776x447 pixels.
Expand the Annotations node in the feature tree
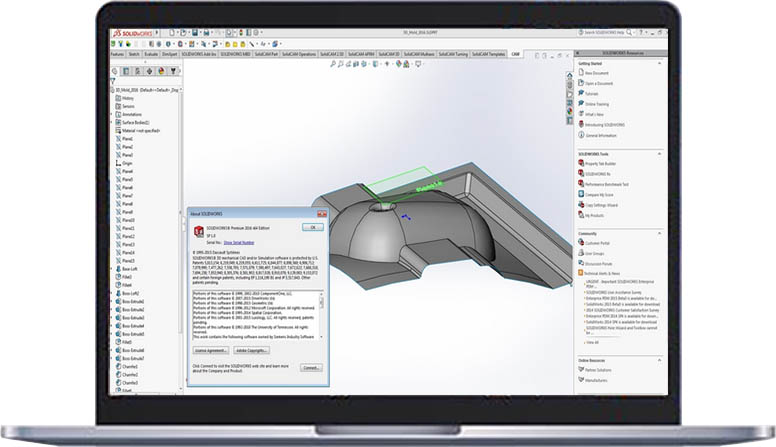pyautogui.click(x=111, y=114)
